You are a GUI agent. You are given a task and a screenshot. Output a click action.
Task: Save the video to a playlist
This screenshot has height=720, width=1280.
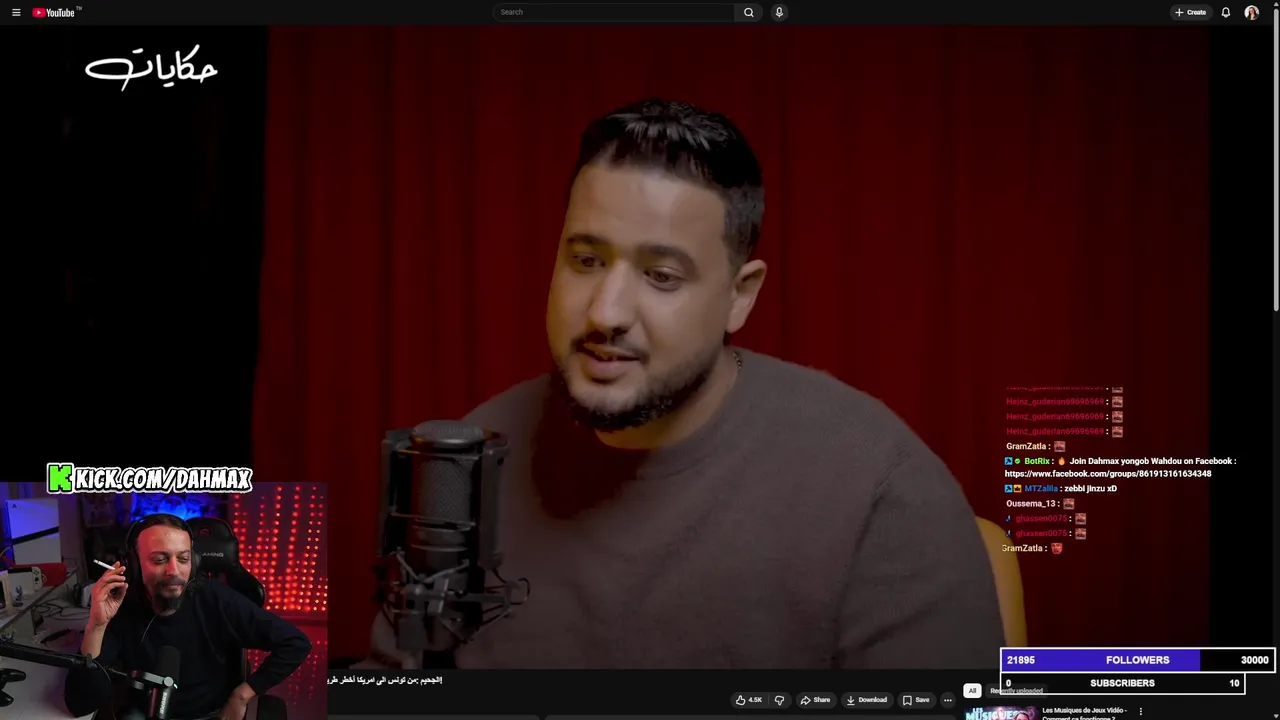916,700
